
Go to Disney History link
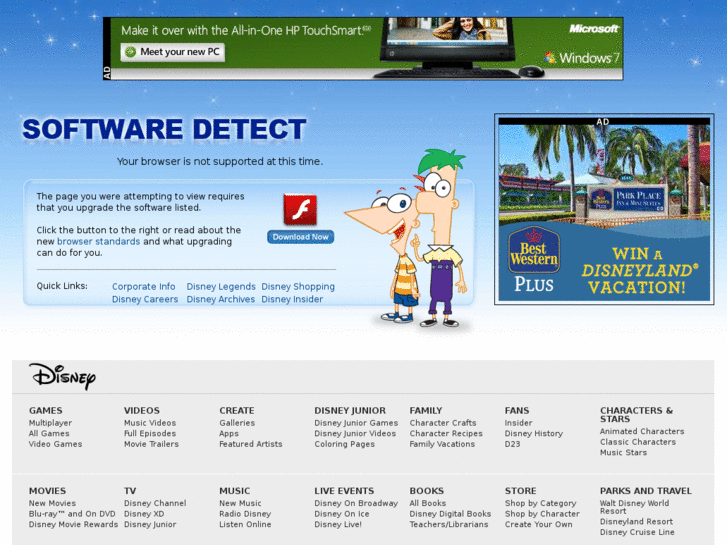click(x=534, y=434)
